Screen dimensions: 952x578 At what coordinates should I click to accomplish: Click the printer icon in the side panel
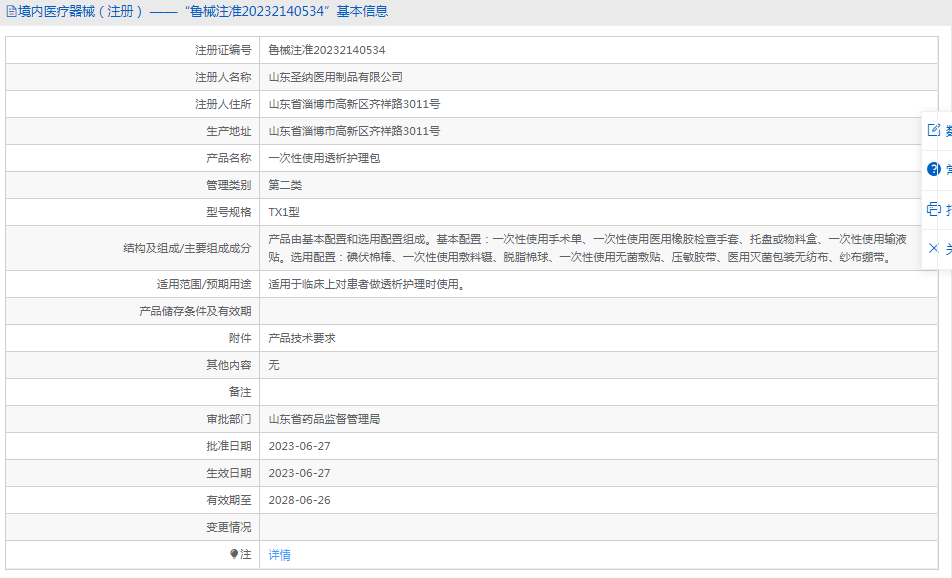tap(934, 209)
